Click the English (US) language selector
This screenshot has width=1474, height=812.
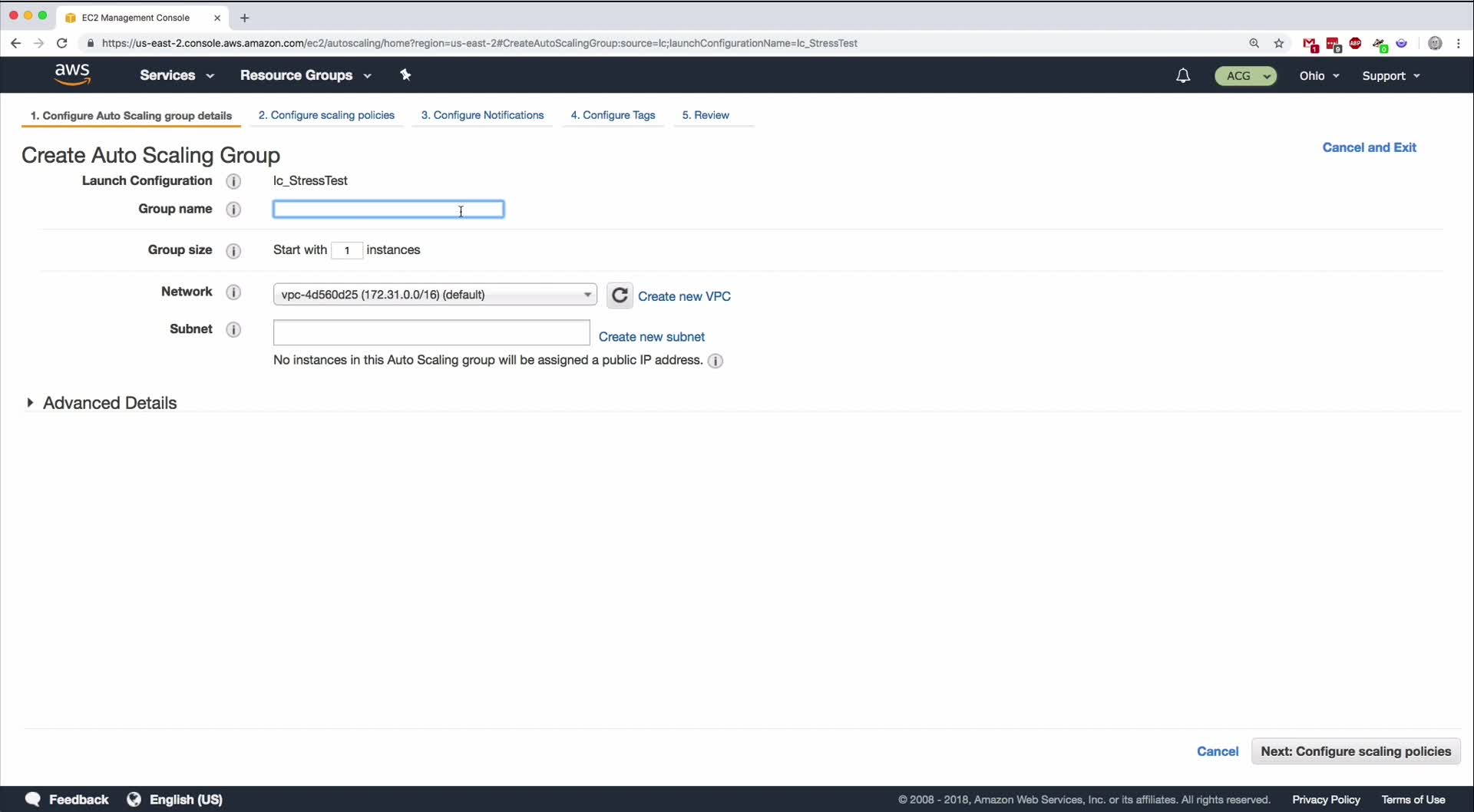pyautogui.click(x=186, y=800)
